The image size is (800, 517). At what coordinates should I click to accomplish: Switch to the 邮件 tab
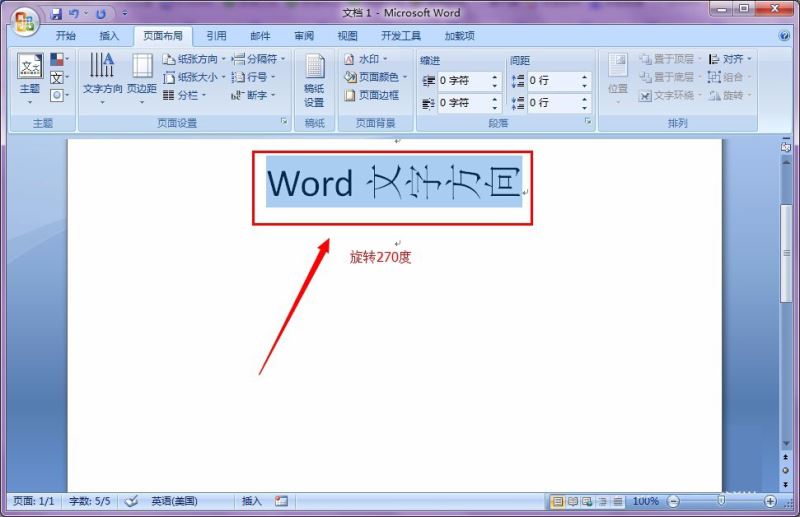coord(260,36)
